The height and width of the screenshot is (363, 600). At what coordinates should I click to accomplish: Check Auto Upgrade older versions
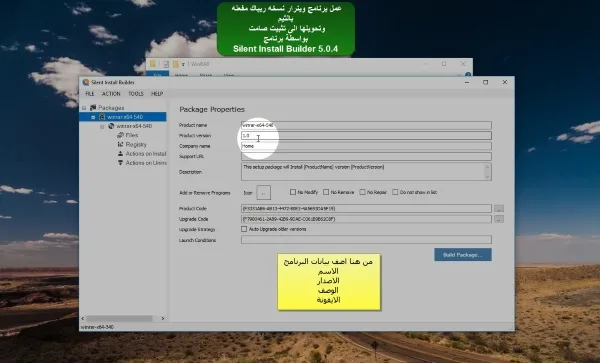click(244, 229)
